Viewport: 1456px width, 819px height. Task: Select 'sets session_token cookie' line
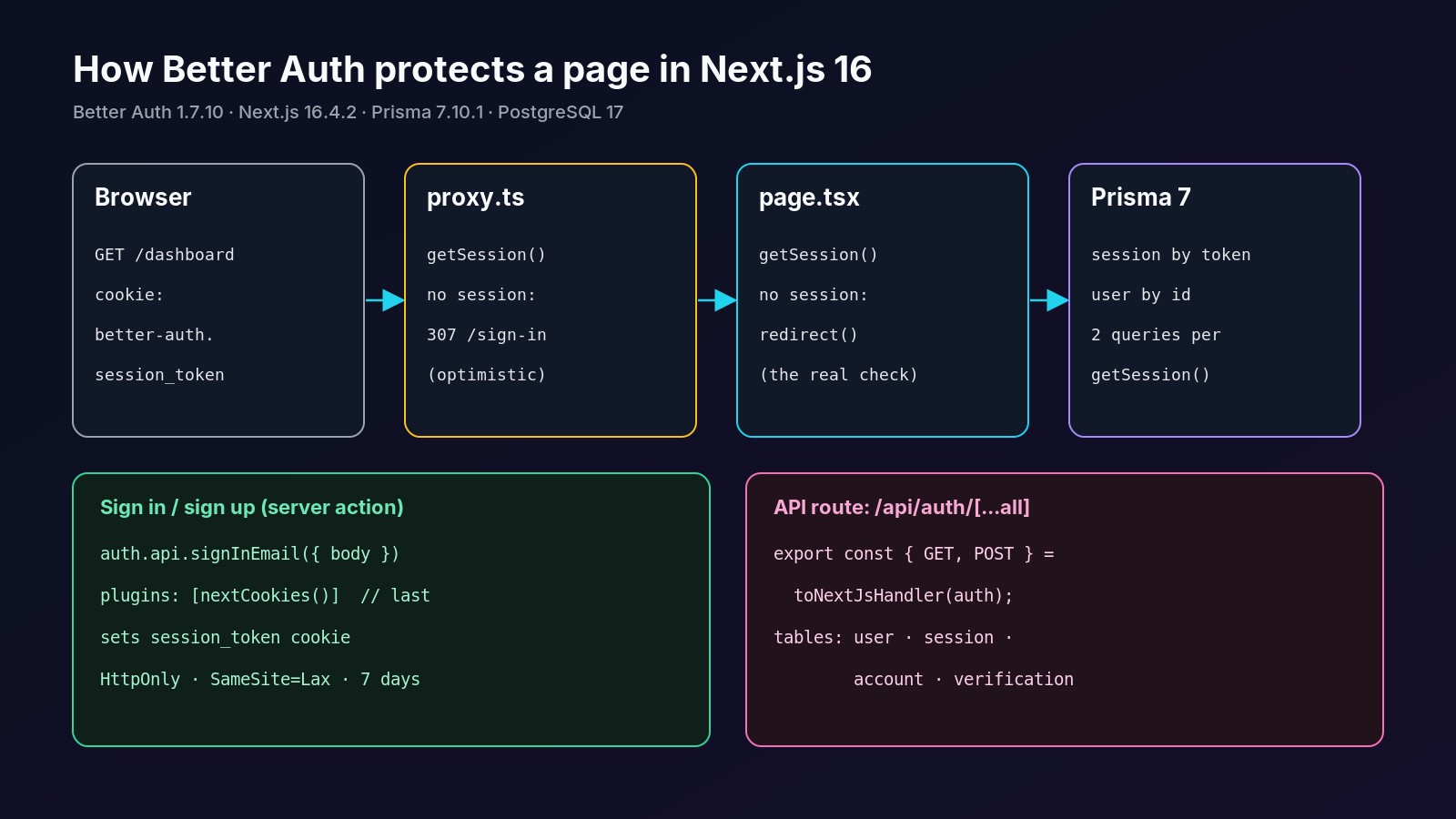click(225, 638)
